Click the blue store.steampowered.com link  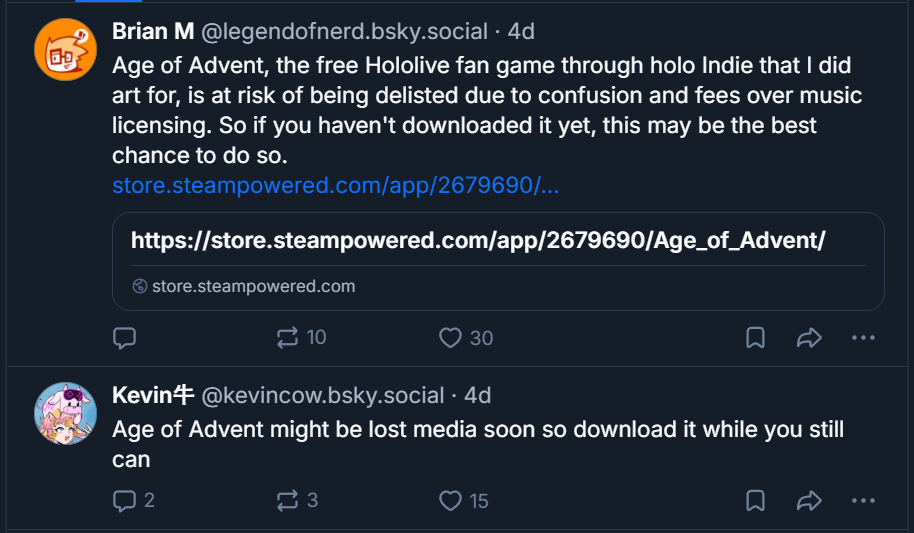(x=335, y=186)
